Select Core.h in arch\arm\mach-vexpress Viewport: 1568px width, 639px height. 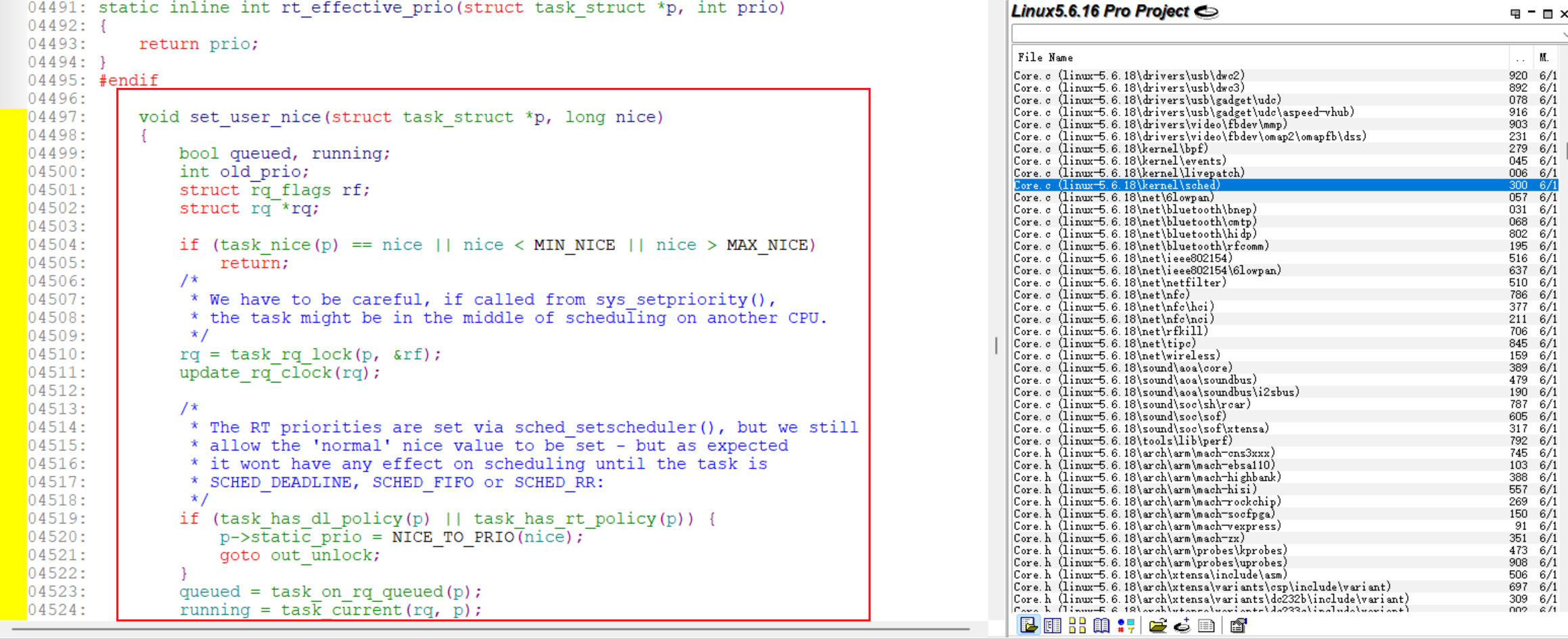point(1285,526)
